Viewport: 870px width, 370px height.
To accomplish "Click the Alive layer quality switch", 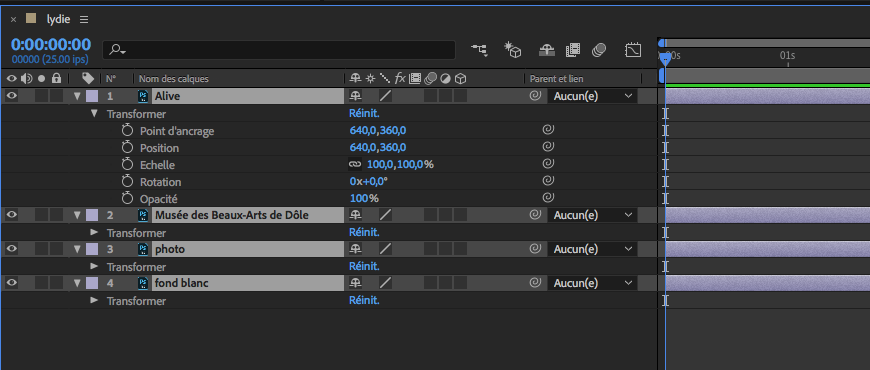I will (x=385, y=96).
